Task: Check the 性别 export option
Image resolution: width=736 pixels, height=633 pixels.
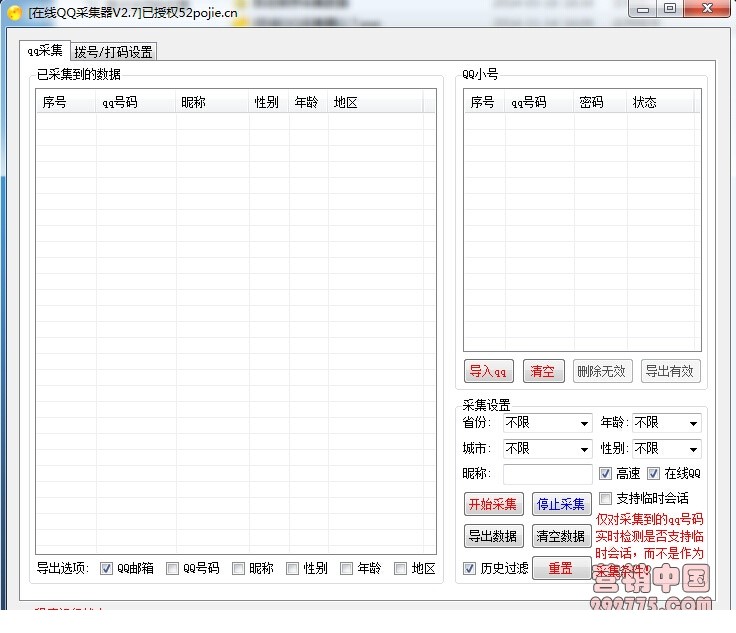Action: pos(292,569)
